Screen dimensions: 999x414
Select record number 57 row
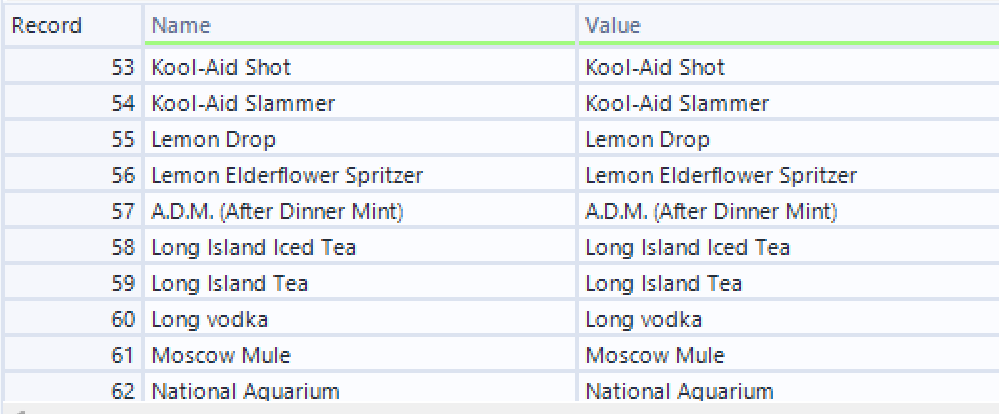(123, 212)
